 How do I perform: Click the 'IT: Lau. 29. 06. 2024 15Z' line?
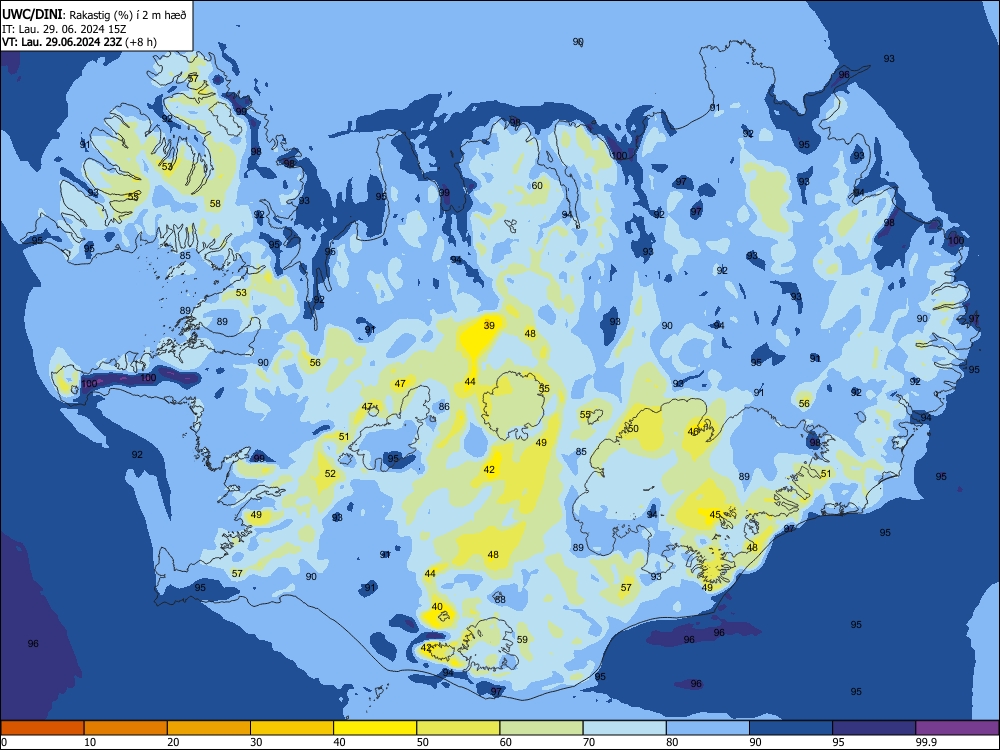65,29
